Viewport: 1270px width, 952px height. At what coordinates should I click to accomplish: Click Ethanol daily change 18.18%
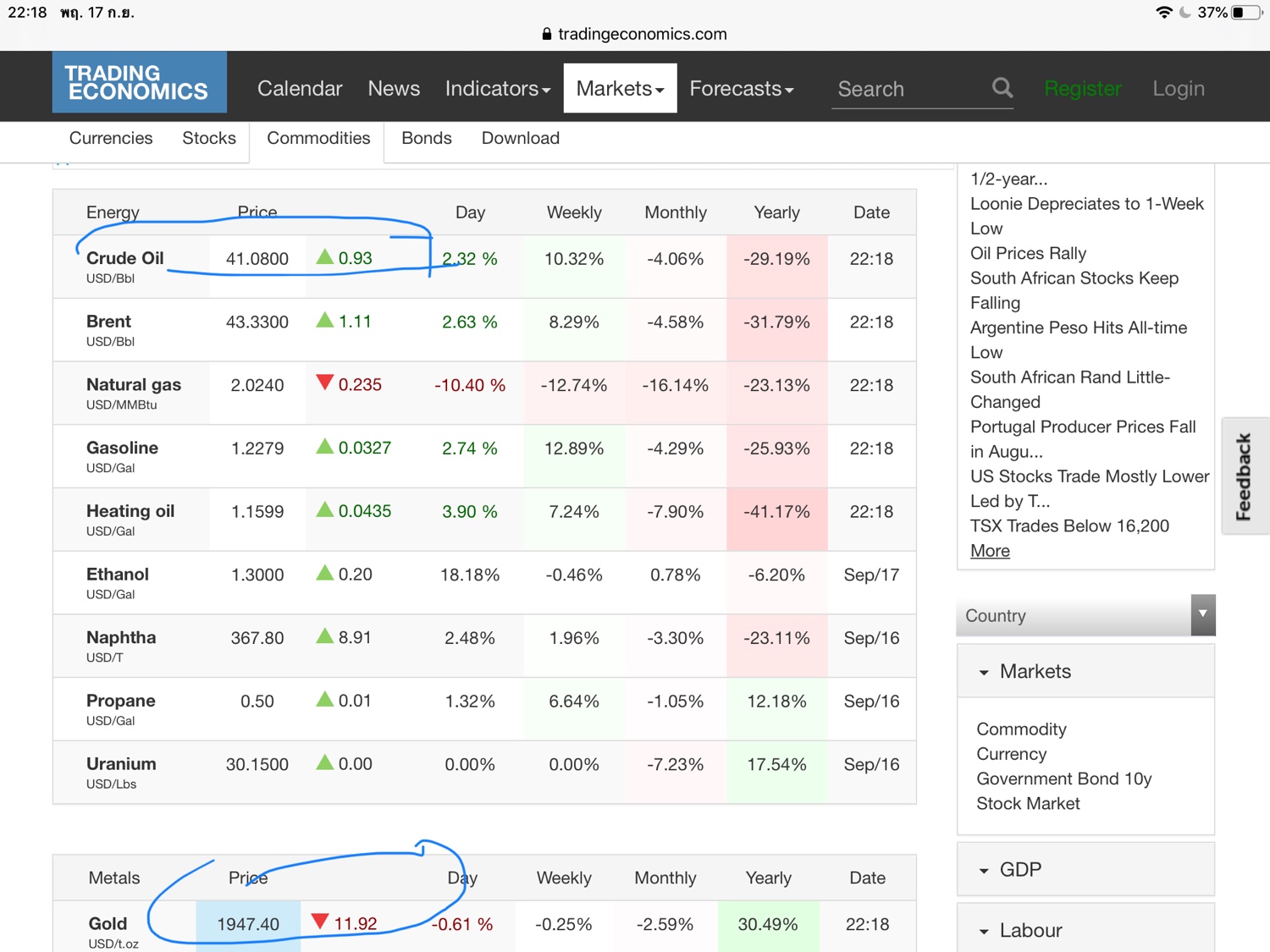[x=470, y=575]
